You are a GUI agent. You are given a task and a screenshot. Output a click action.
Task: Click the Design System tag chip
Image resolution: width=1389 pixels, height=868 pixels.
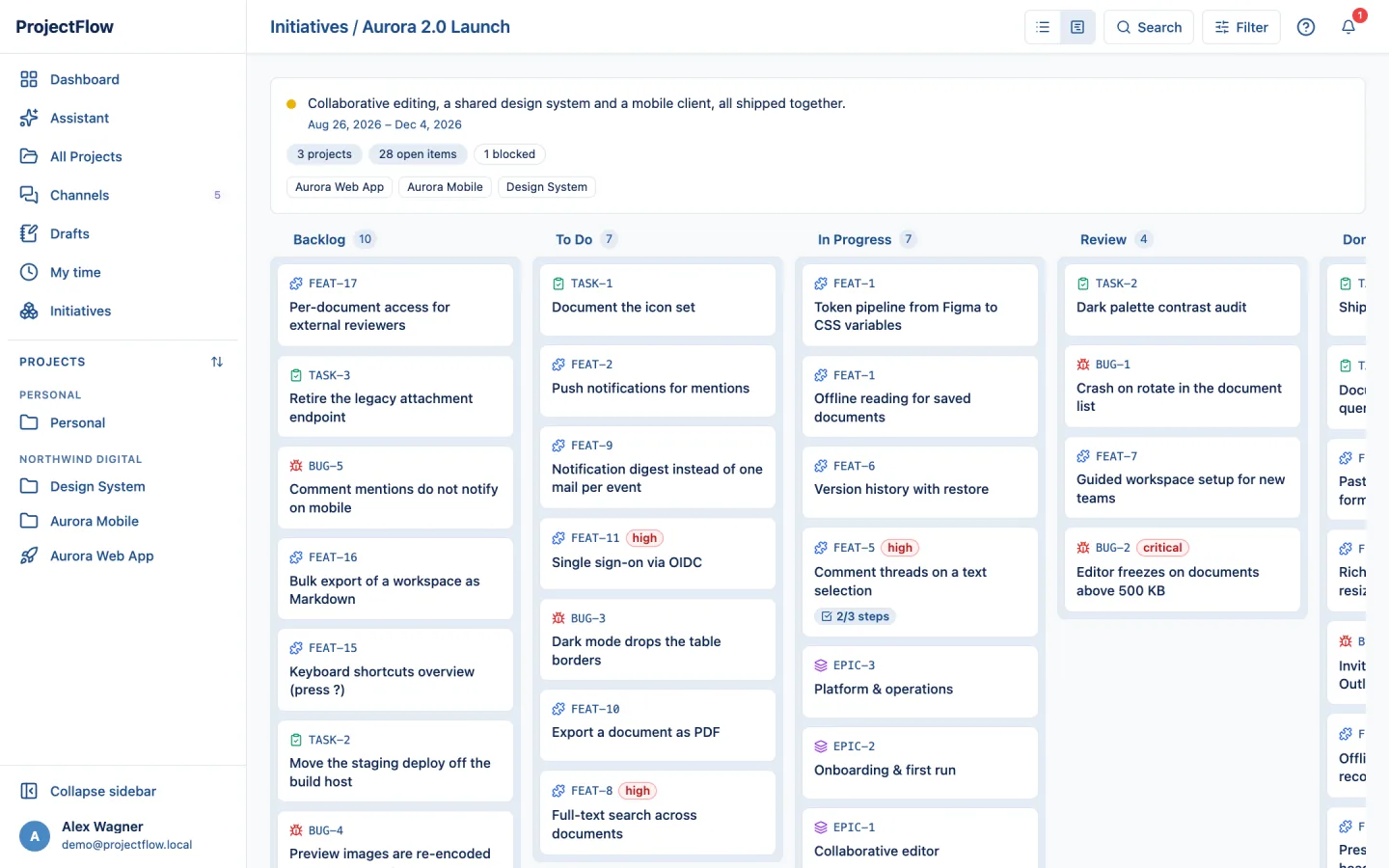pos(547,187)
